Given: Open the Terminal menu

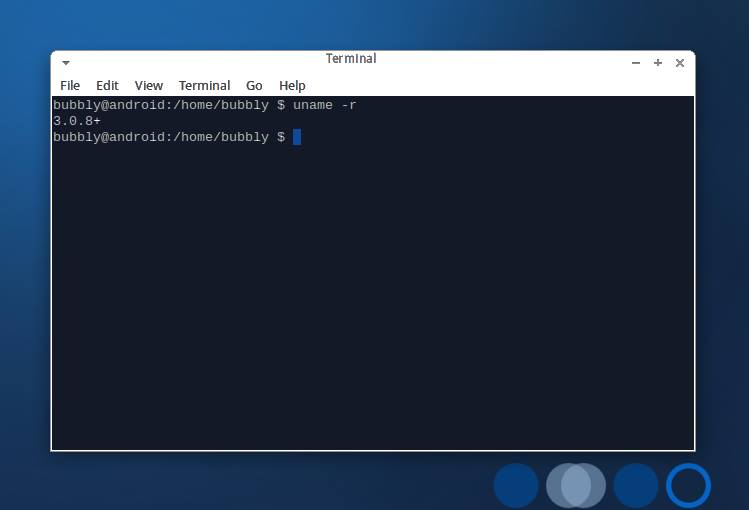Looking at the screenshot, I should (x=204, y=85).
